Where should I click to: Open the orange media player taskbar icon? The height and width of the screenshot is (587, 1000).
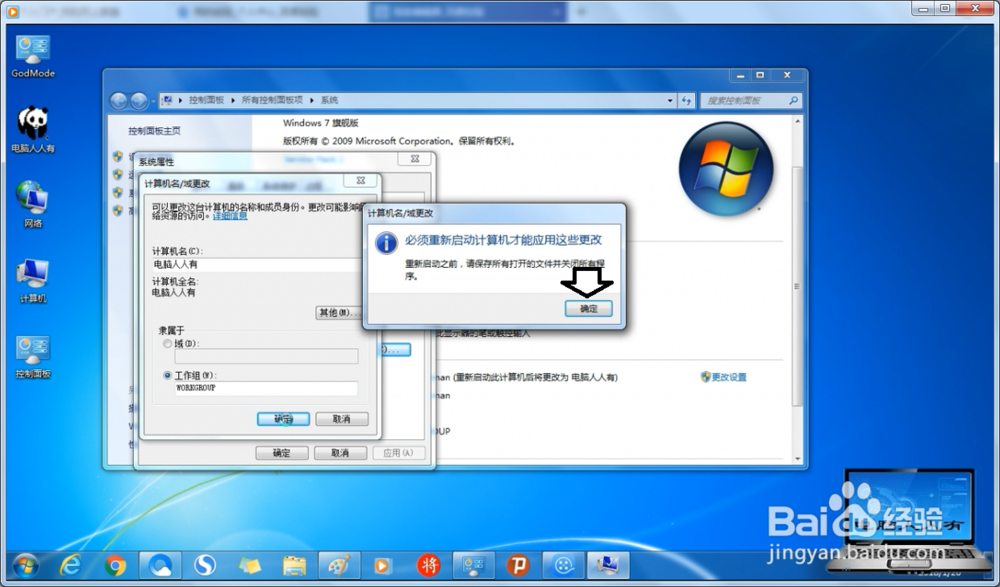click(x=383, y=565)
